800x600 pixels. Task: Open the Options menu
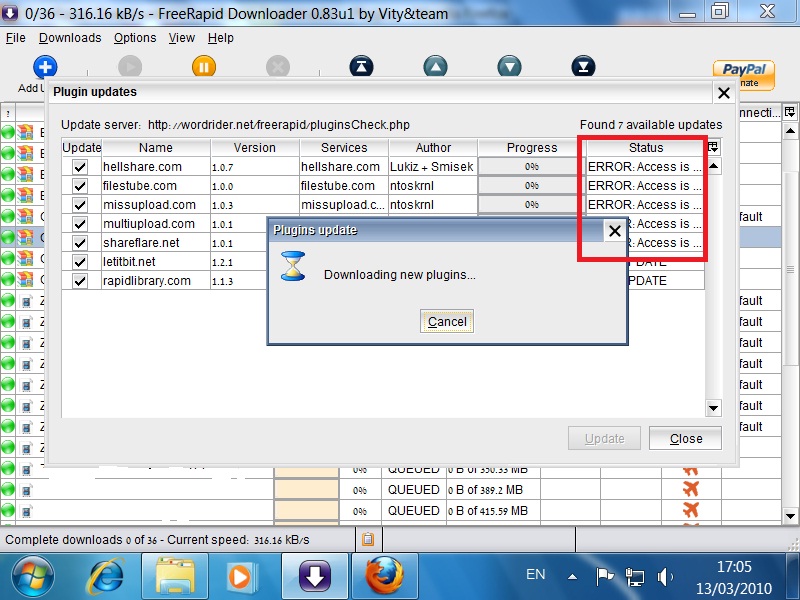135,38
